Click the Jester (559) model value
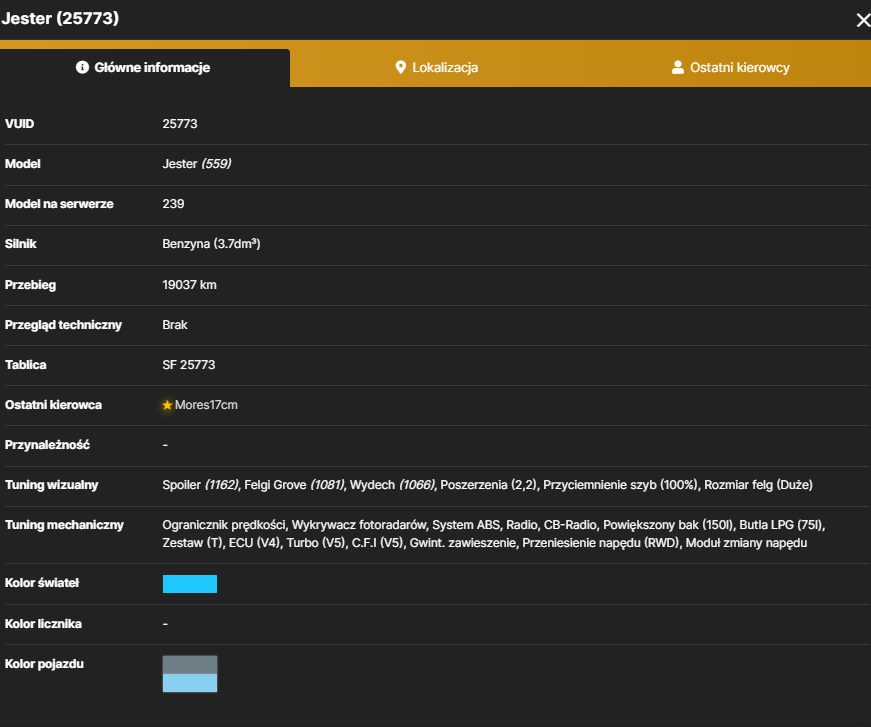 [x=197, y=164]
